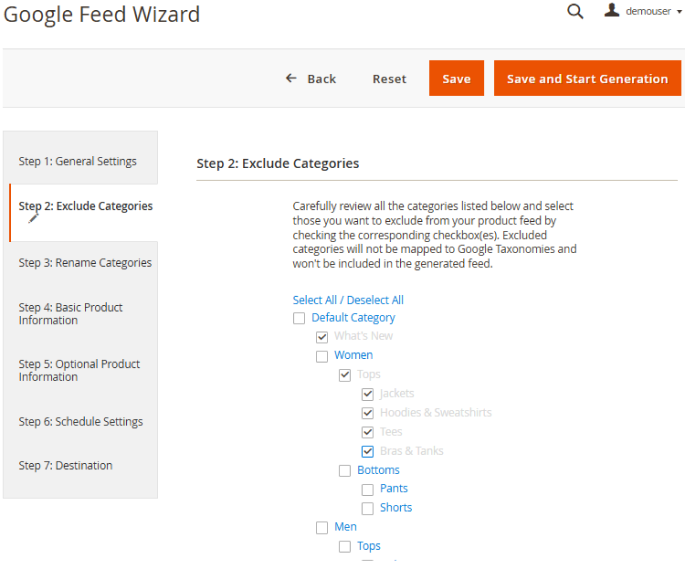This screenshot has height=561, width=685.
Task: Check the Default Category checkbox
Action: coord(299,318)
